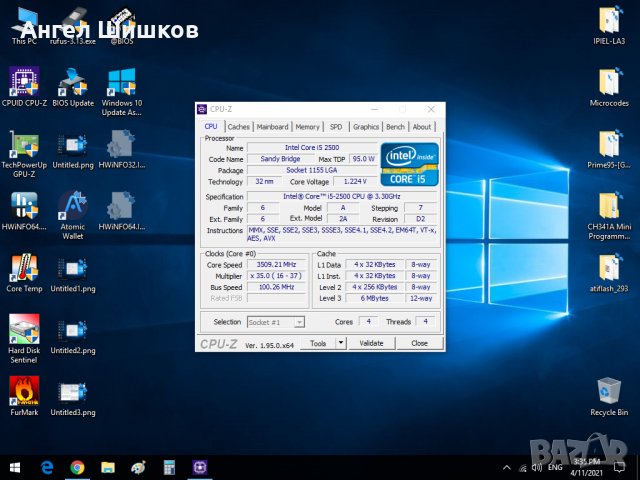Image resolution: width=640 pixels, height=480 pixels.
Task: Open Graphics tab
Action: [366, 127]
